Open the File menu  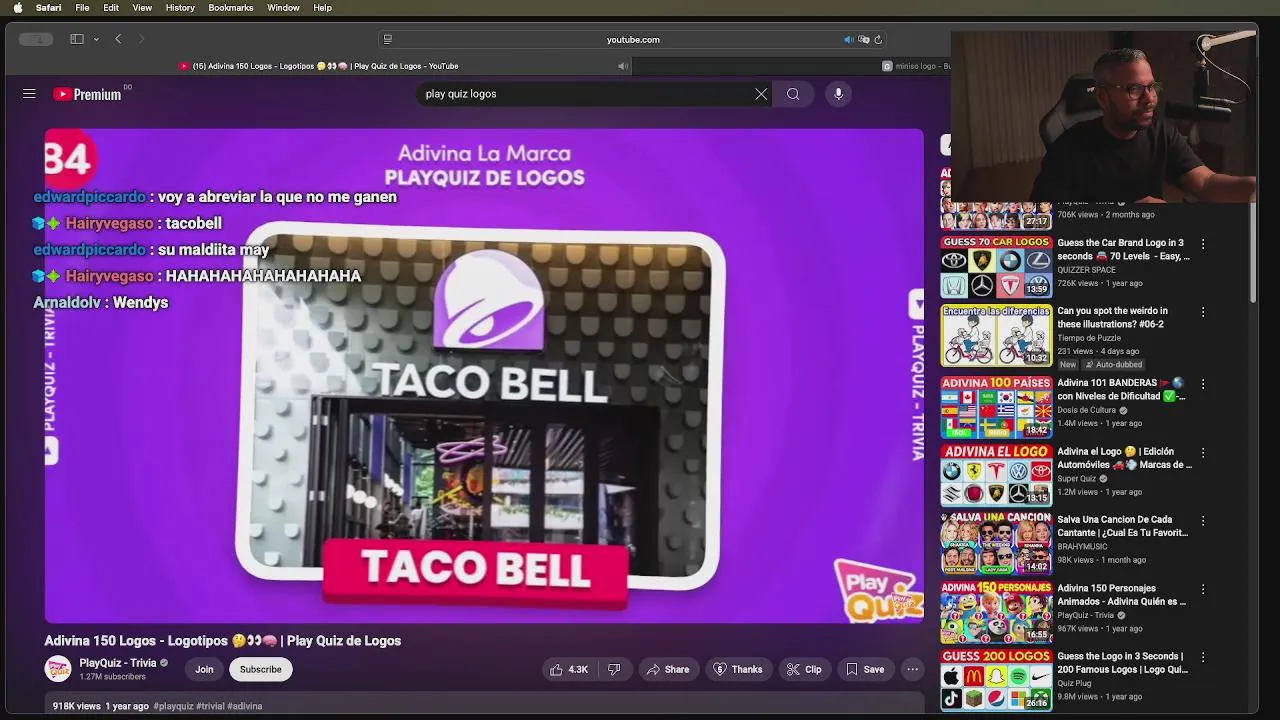[x=82, y=7]
